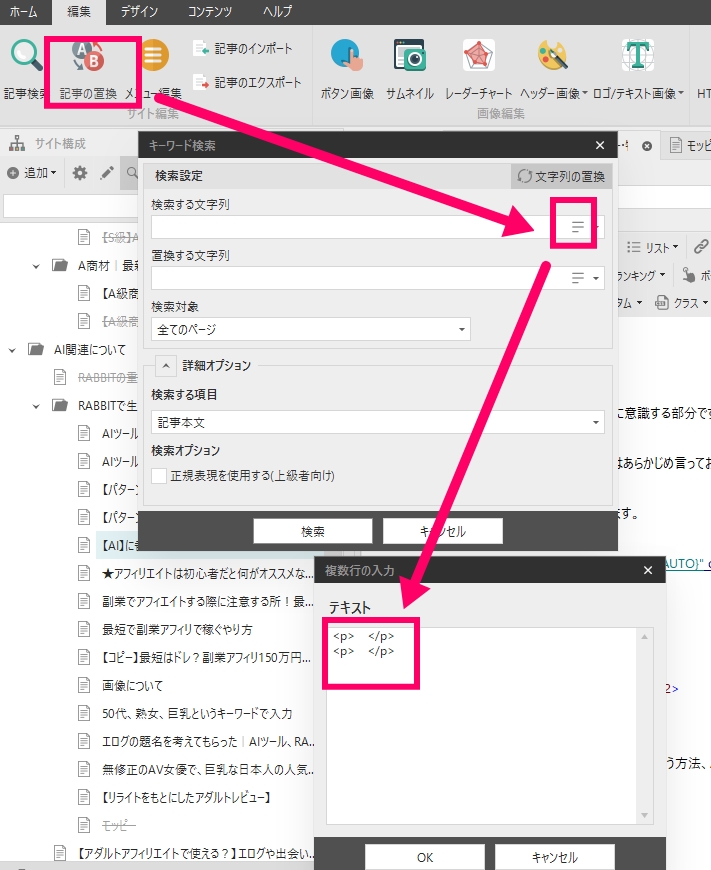
Task: Open the 検索する項目 記事本文 dropdown
Action: click(x=377, y=423)
